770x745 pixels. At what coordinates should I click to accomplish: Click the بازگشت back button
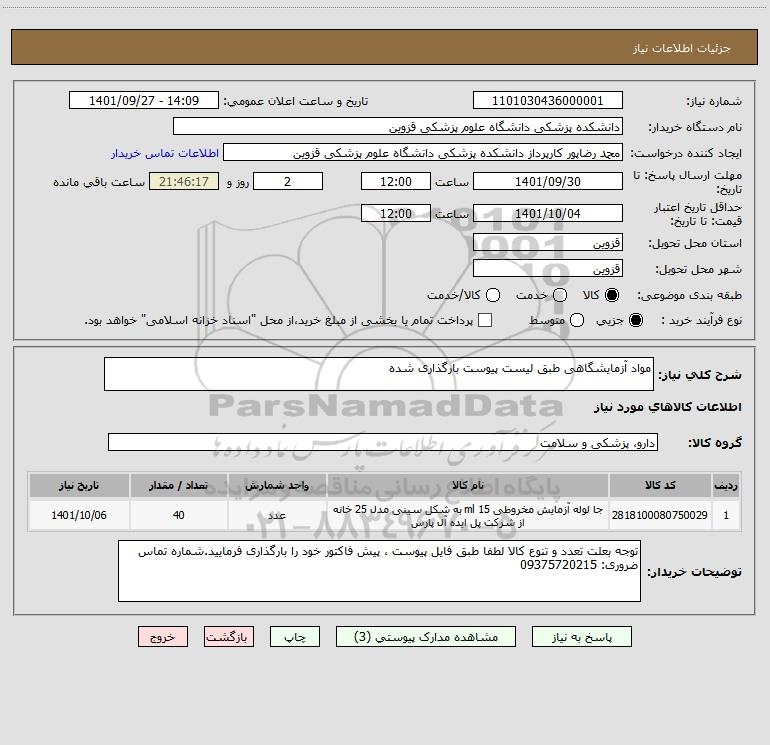(229, 637)
